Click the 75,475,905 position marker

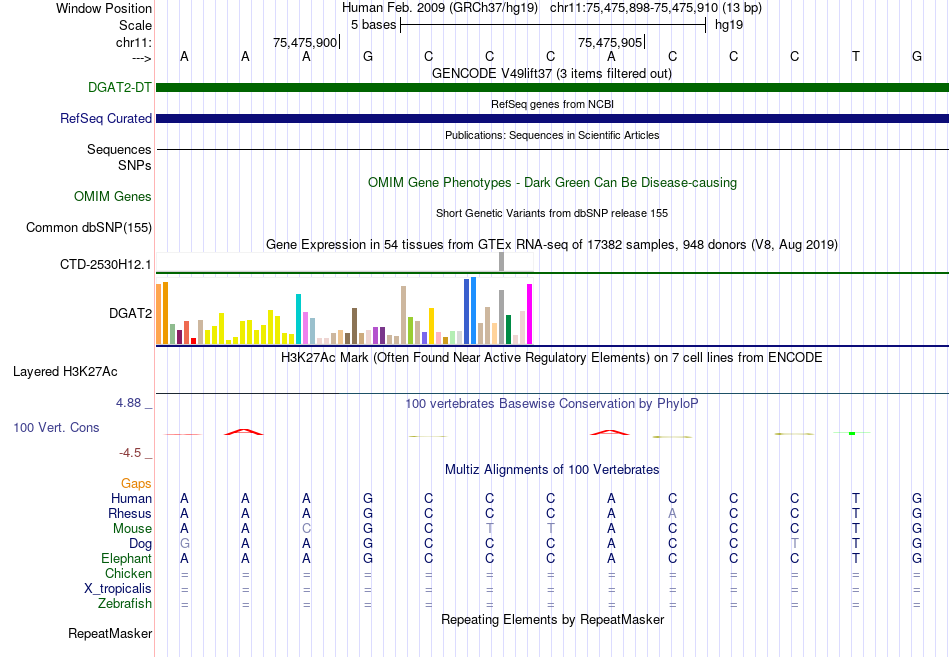[x=610, y=42]
